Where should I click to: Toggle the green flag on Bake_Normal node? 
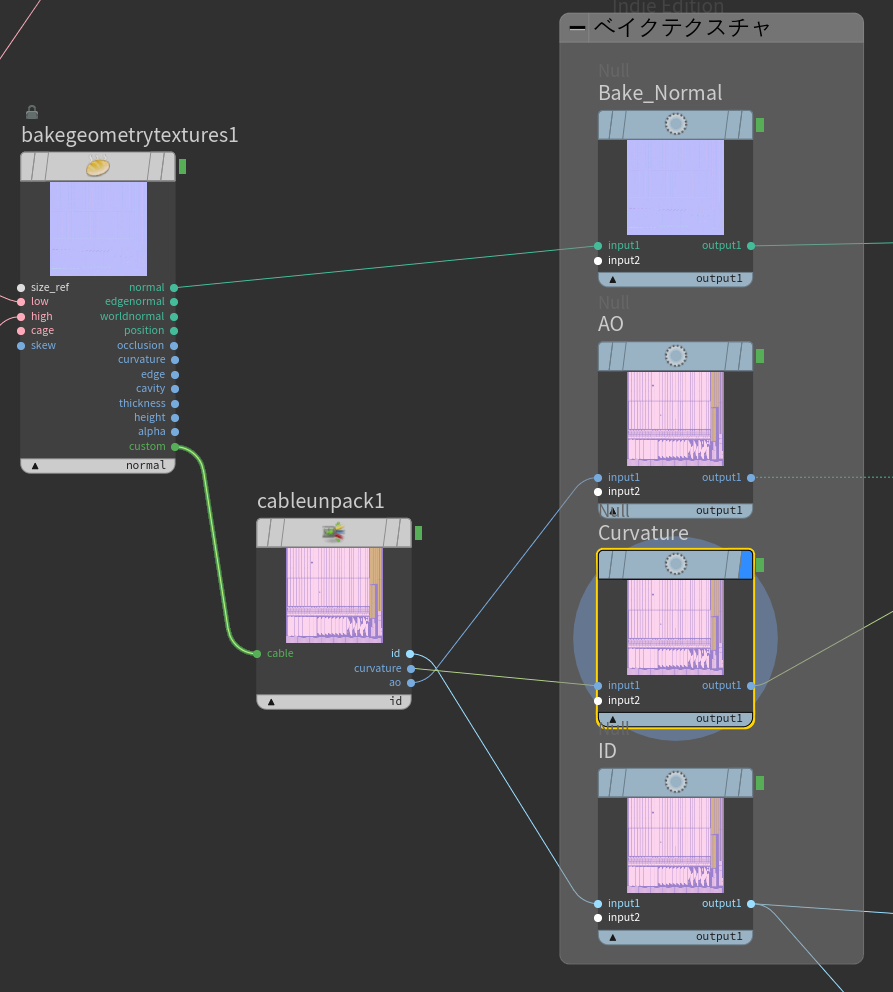(x=760, y=124)
